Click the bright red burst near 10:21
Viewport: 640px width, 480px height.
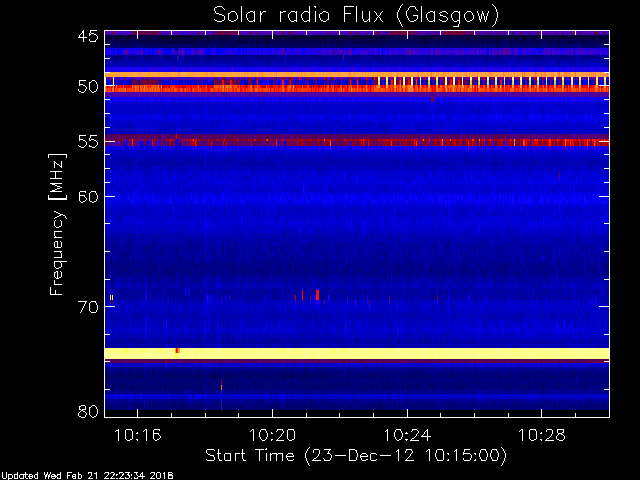click(x=317, y=295)
